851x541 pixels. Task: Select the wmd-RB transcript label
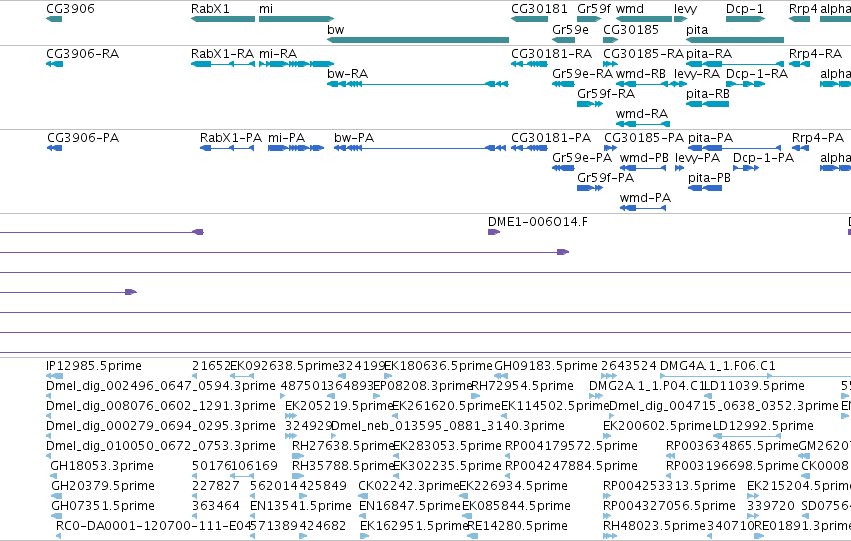640,73
